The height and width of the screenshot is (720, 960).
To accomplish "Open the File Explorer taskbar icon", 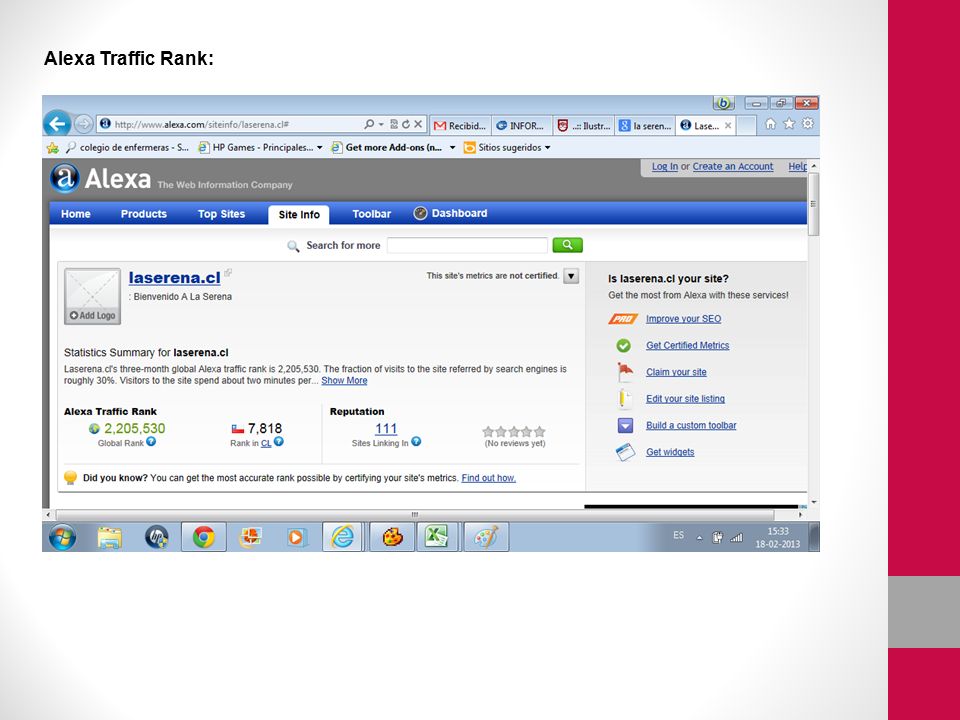I will [110, 538].
